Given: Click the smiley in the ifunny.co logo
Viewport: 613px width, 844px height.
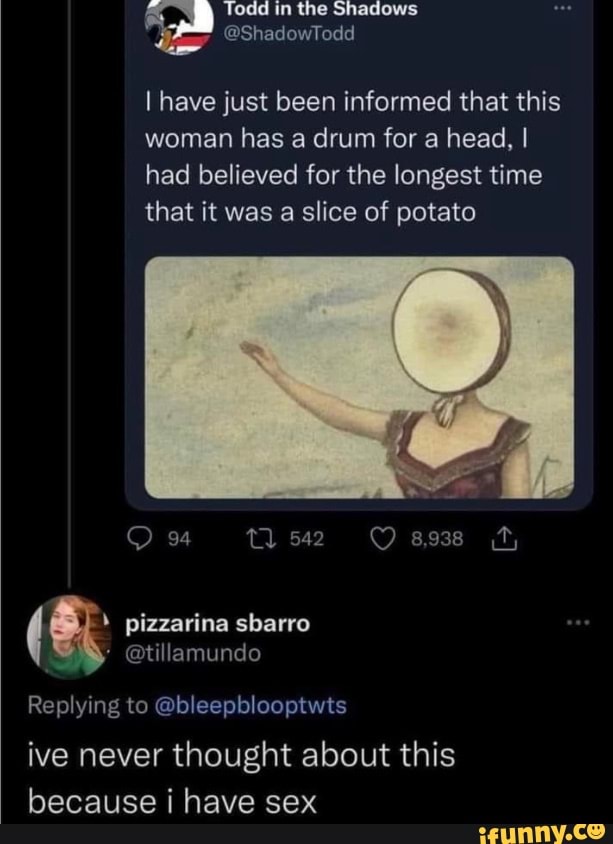Looking at the screenshot, I should pos(594,833).
